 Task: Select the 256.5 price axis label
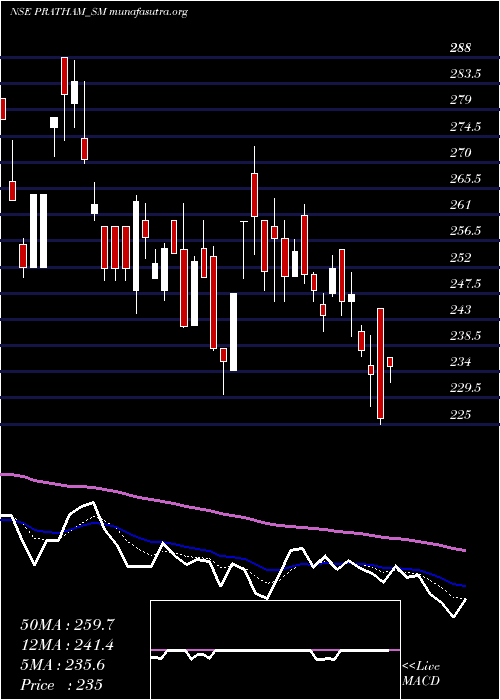[x=465, y=231]
